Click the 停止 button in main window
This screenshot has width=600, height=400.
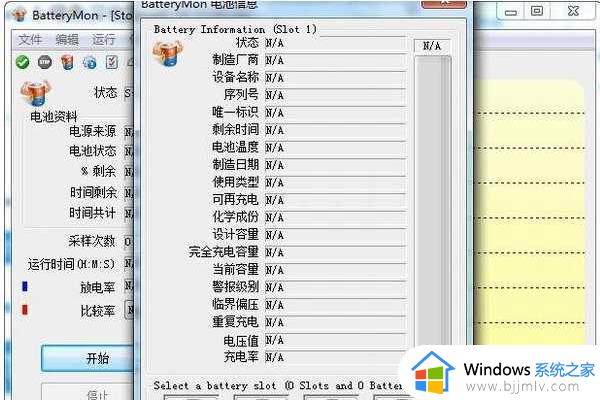click(88, 392)
